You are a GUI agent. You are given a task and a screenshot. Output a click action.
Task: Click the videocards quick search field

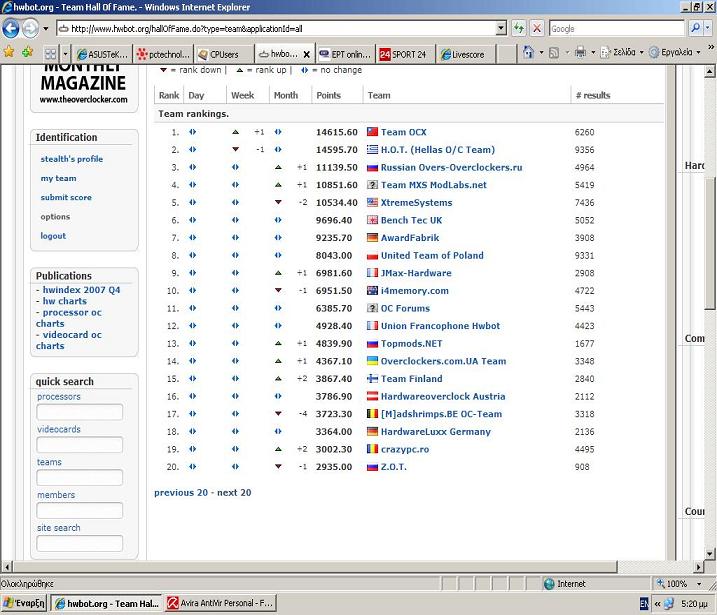[80, 445]
